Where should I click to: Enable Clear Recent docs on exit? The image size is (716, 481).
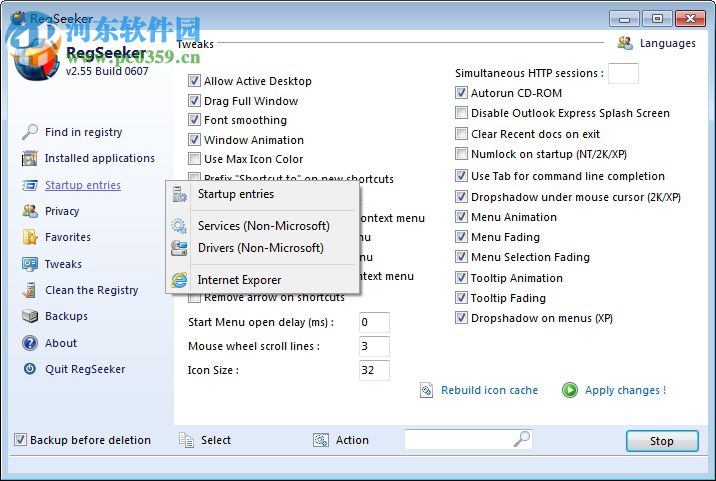point(462,134)
